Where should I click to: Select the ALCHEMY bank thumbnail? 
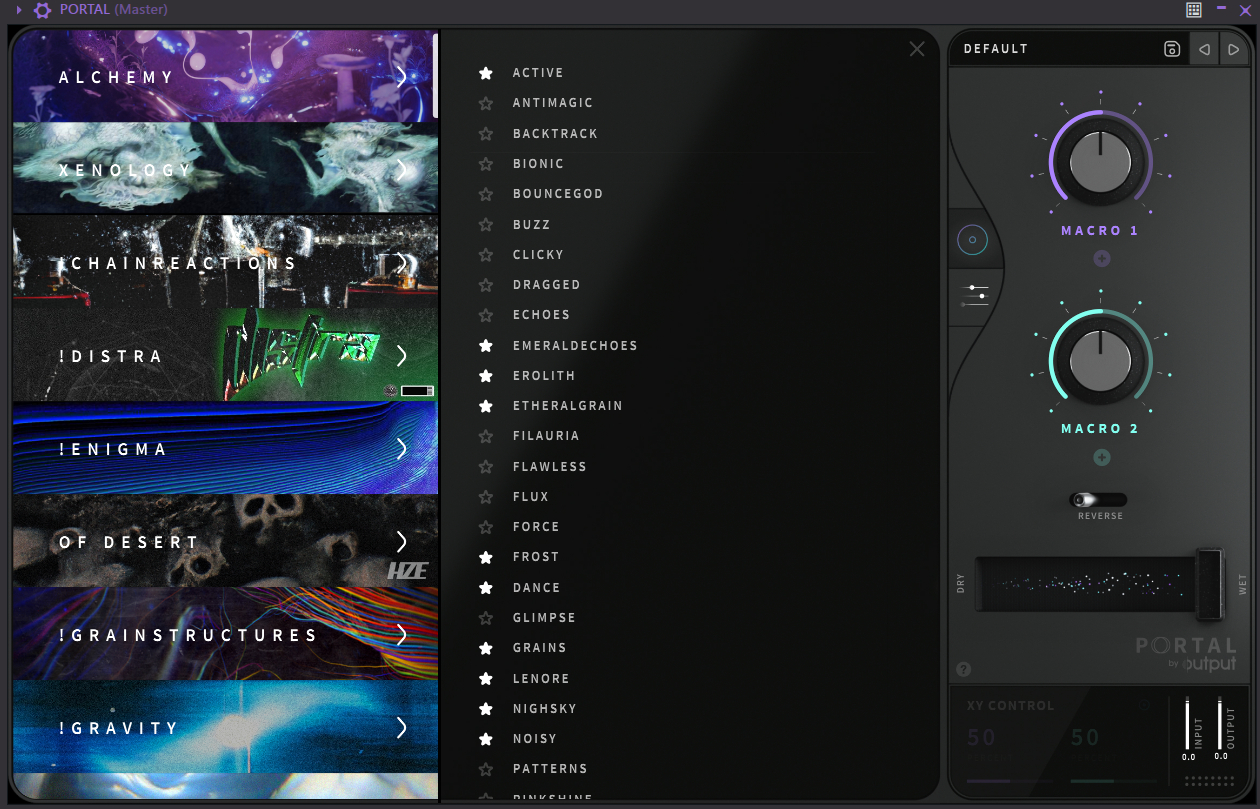coord(225,76)
